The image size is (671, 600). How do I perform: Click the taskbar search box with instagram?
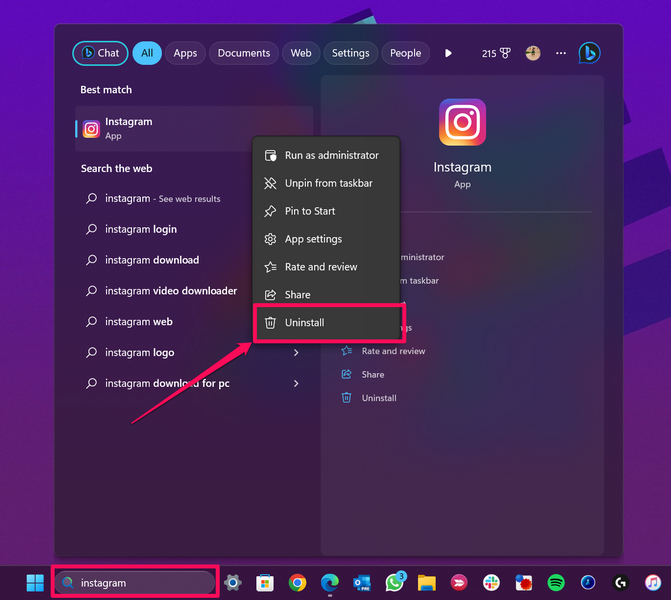tap(135, 582)
